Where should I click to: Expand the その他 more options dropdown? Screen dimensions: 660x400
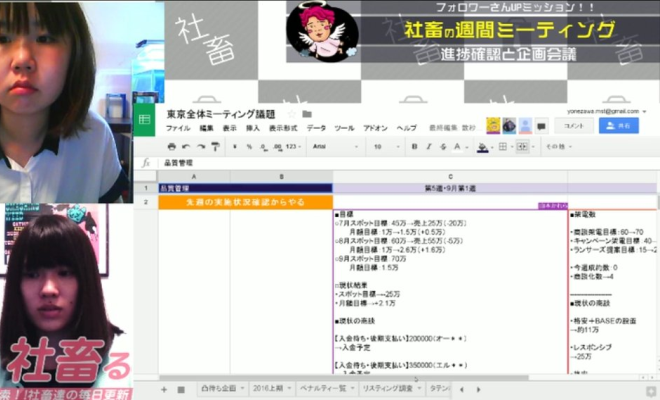coord(558,147)
